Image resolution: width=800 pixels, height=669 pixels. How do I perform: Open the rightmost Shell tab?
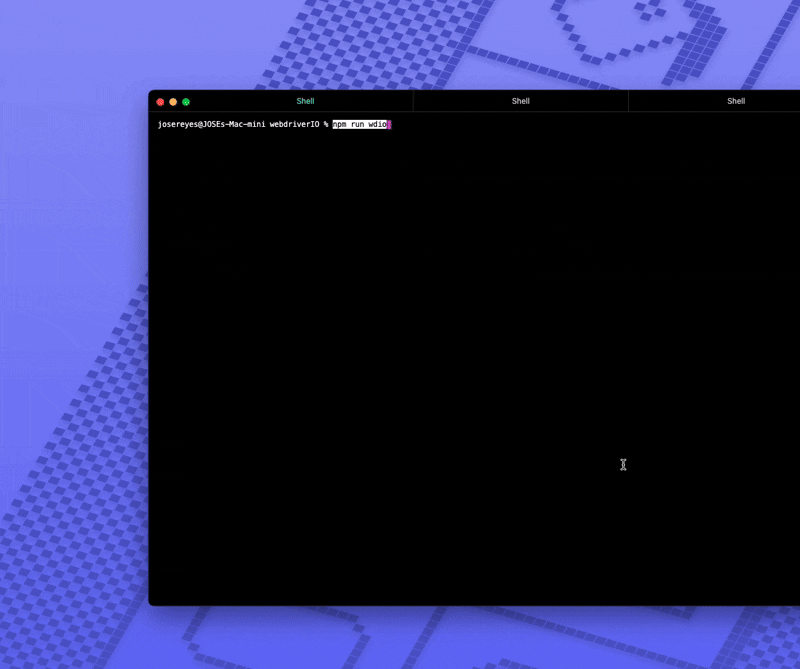click(x=735, y=101)
